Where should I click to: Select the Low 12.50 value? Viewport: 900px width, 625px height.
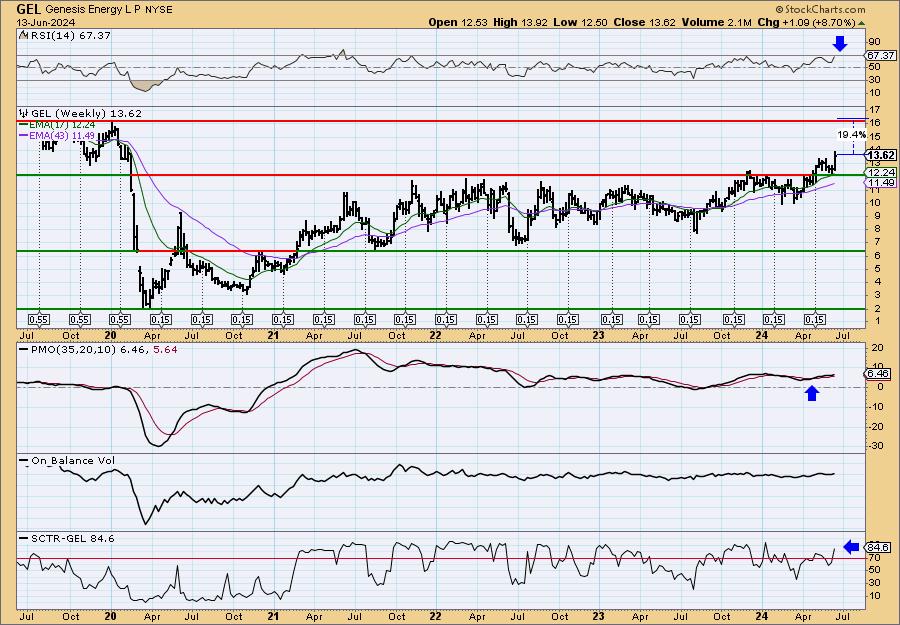point(580,22)
